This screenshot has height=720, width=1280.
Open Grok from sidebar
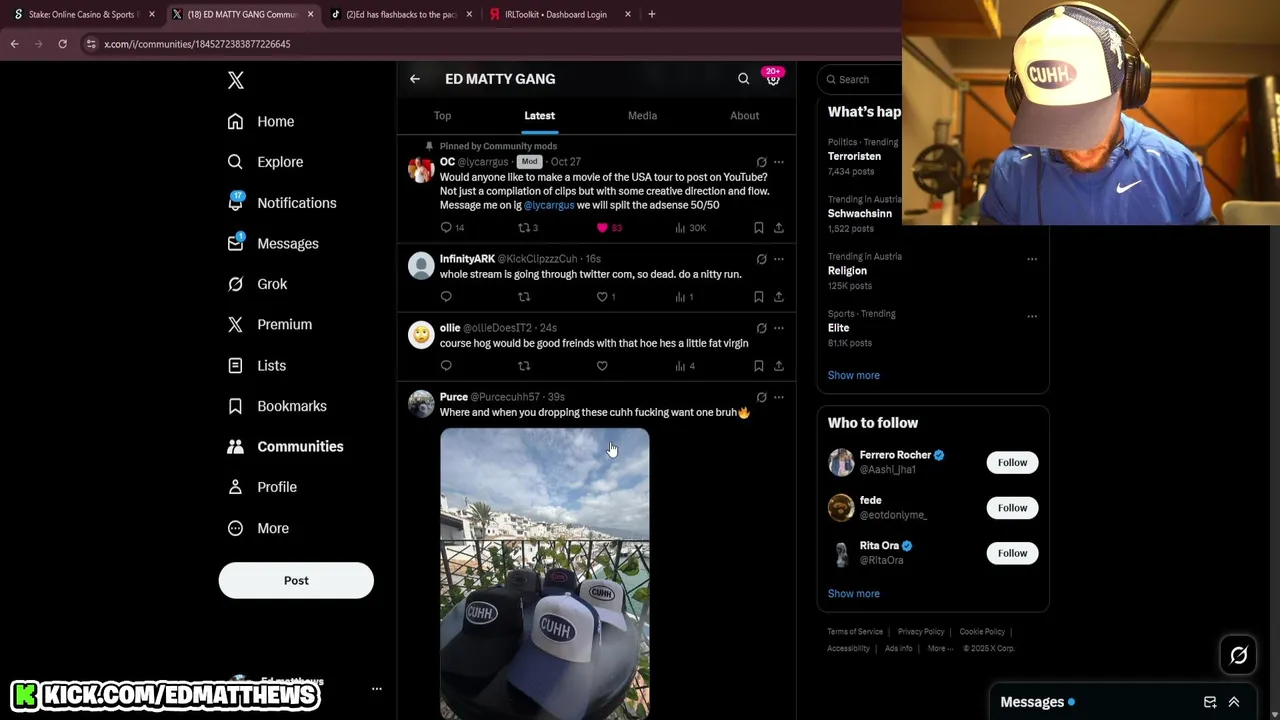(x=257, y=284)
